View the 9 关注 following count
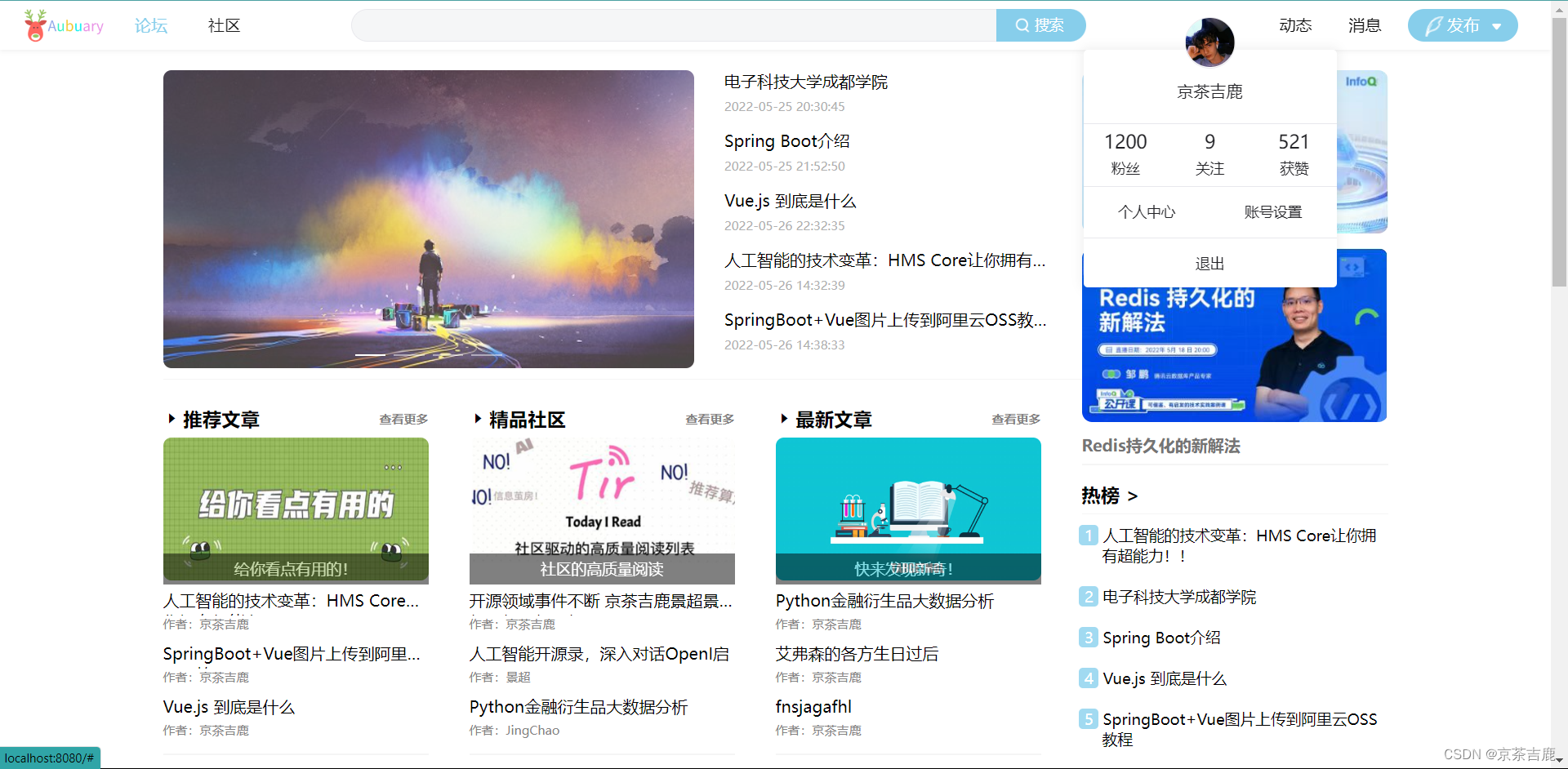The image size is (1568, 769). 1209,153
